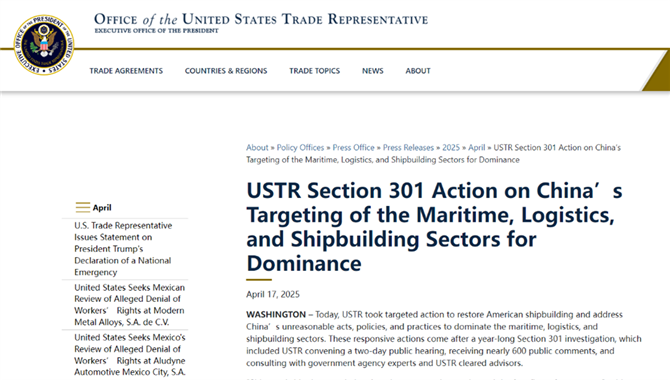Screen dimensions: 670x380
Task: Open Aludyne Automotive Mexico sidebar article
Action: (130, 355)
